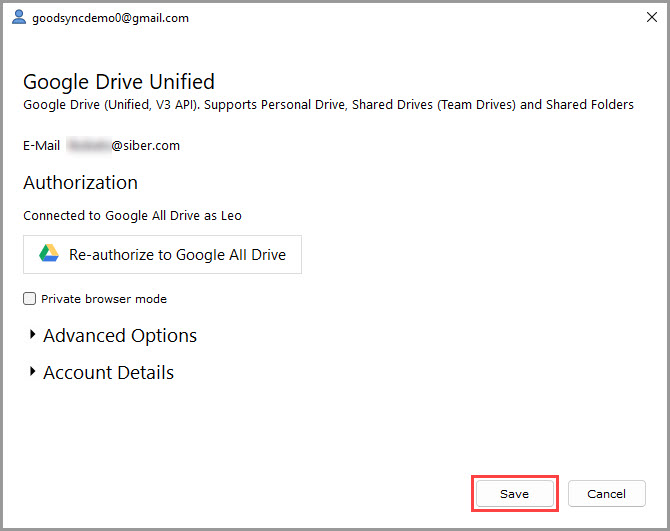Click the blurred @siber.com E-Mail value
The width and height of the screenshot is (670, 531).
point(123,146)
